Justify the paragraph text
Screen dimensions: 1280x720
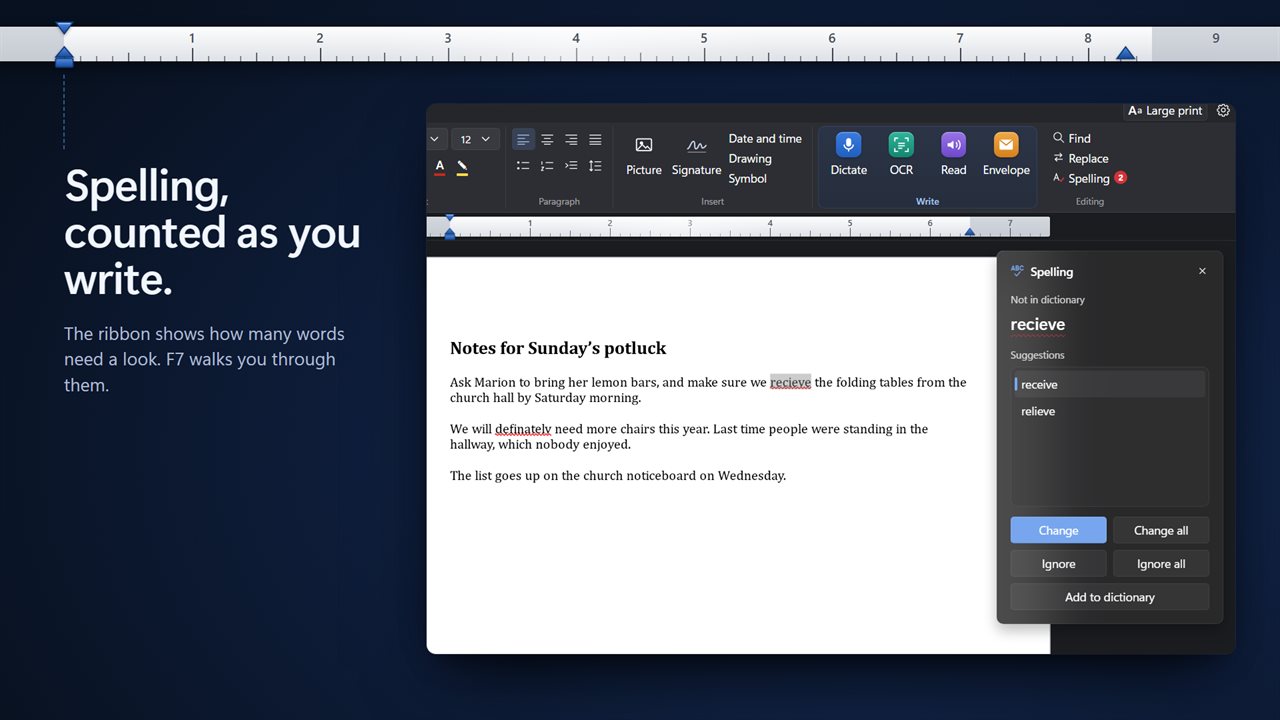tap(595, 140)
